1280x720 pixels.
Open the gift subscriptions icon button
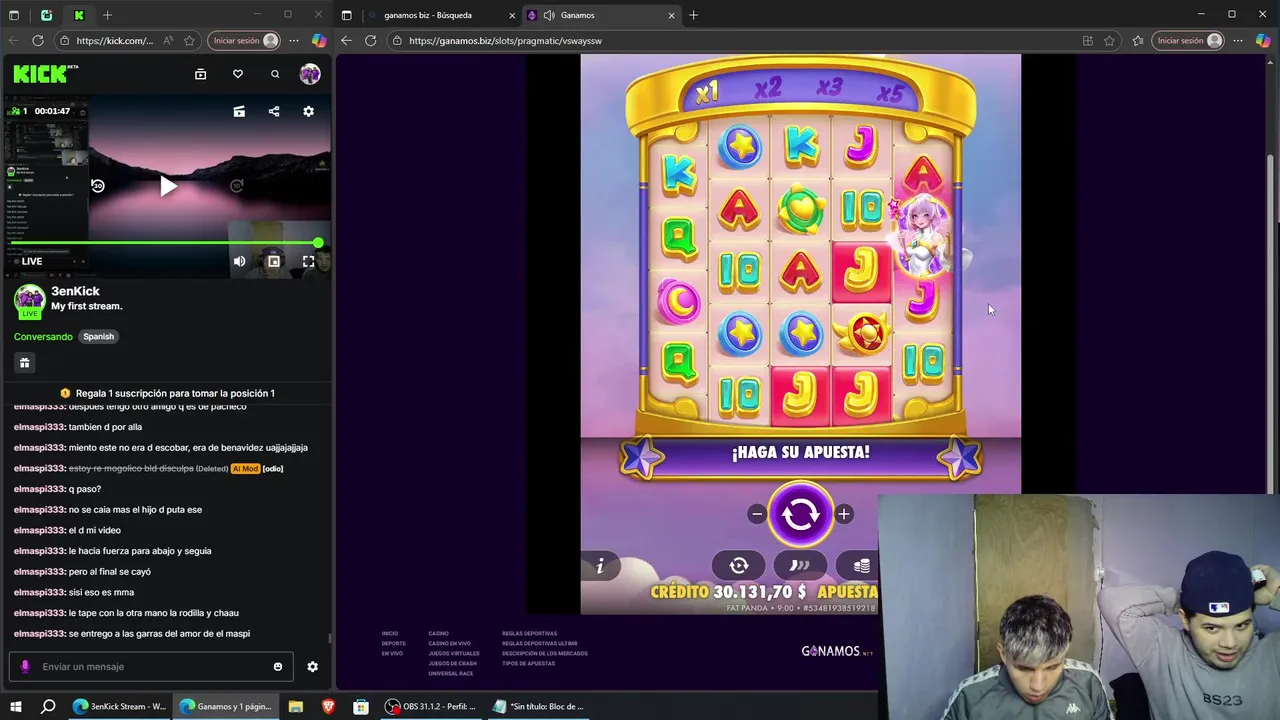(x=25, y=363)
